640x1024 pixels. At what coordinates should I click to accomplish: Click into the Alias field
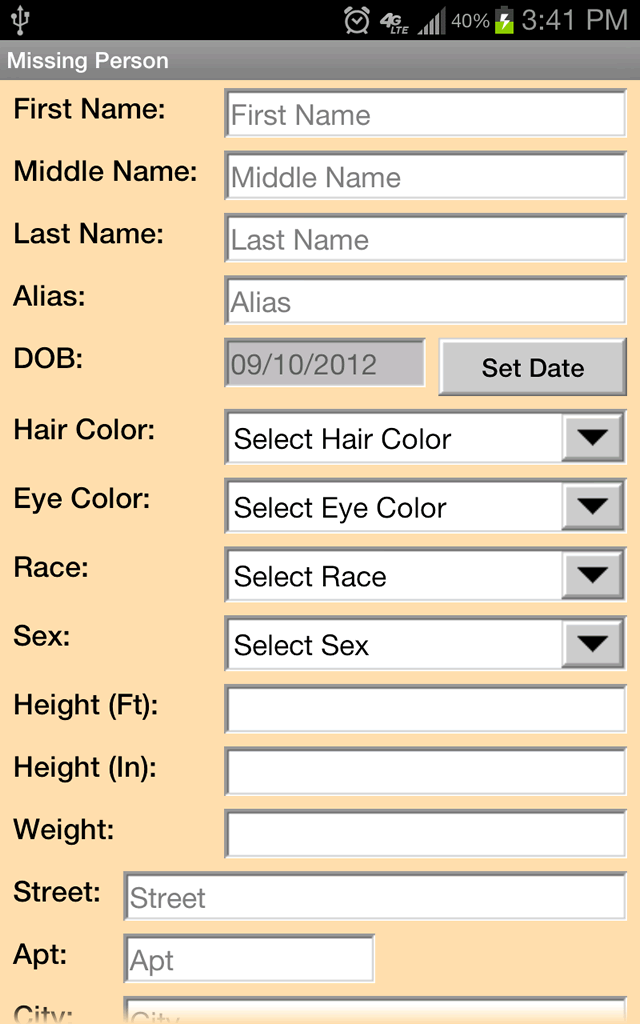click(425, 302)
